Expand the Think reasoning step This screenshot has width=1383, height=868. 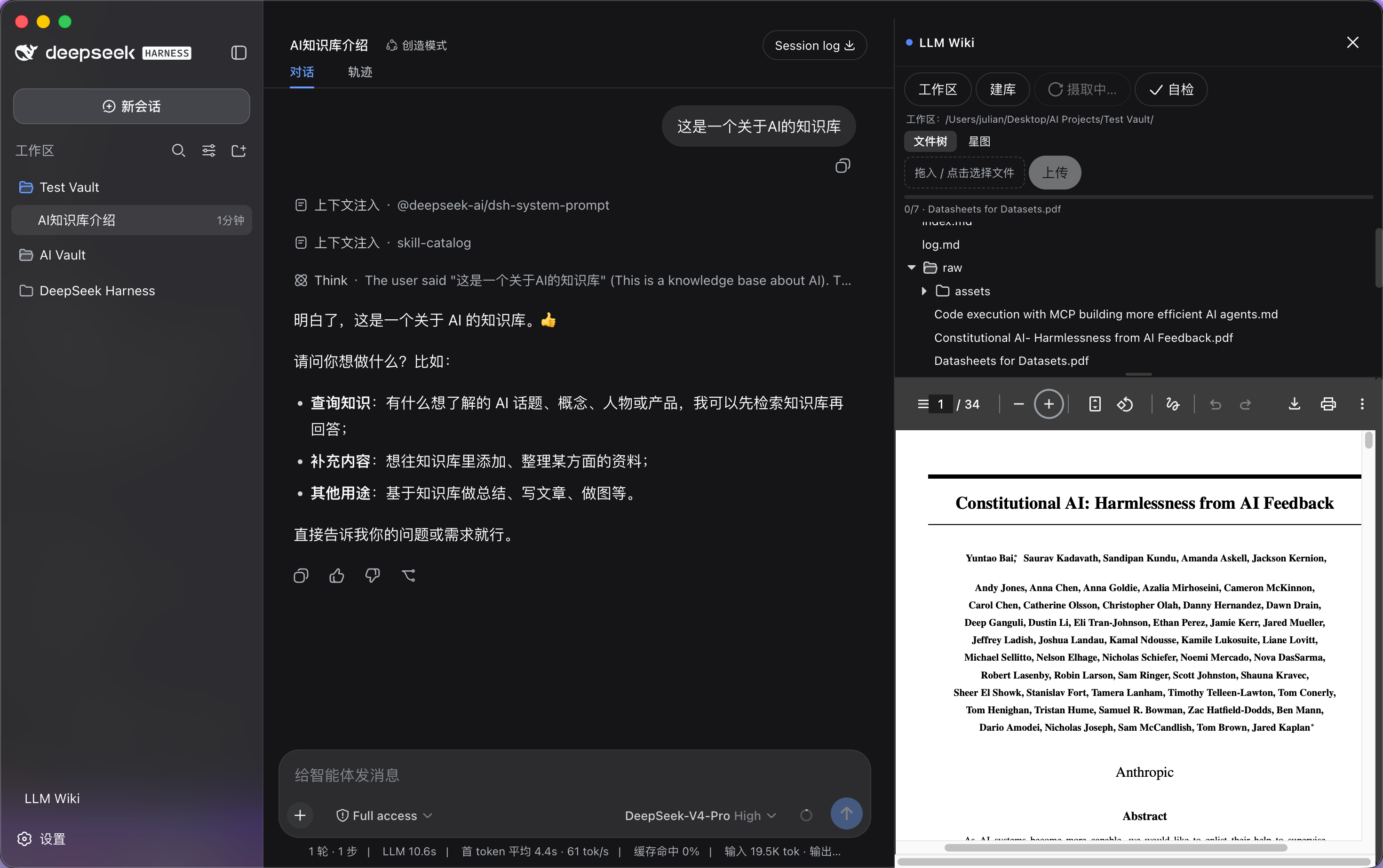coord(573,280)
